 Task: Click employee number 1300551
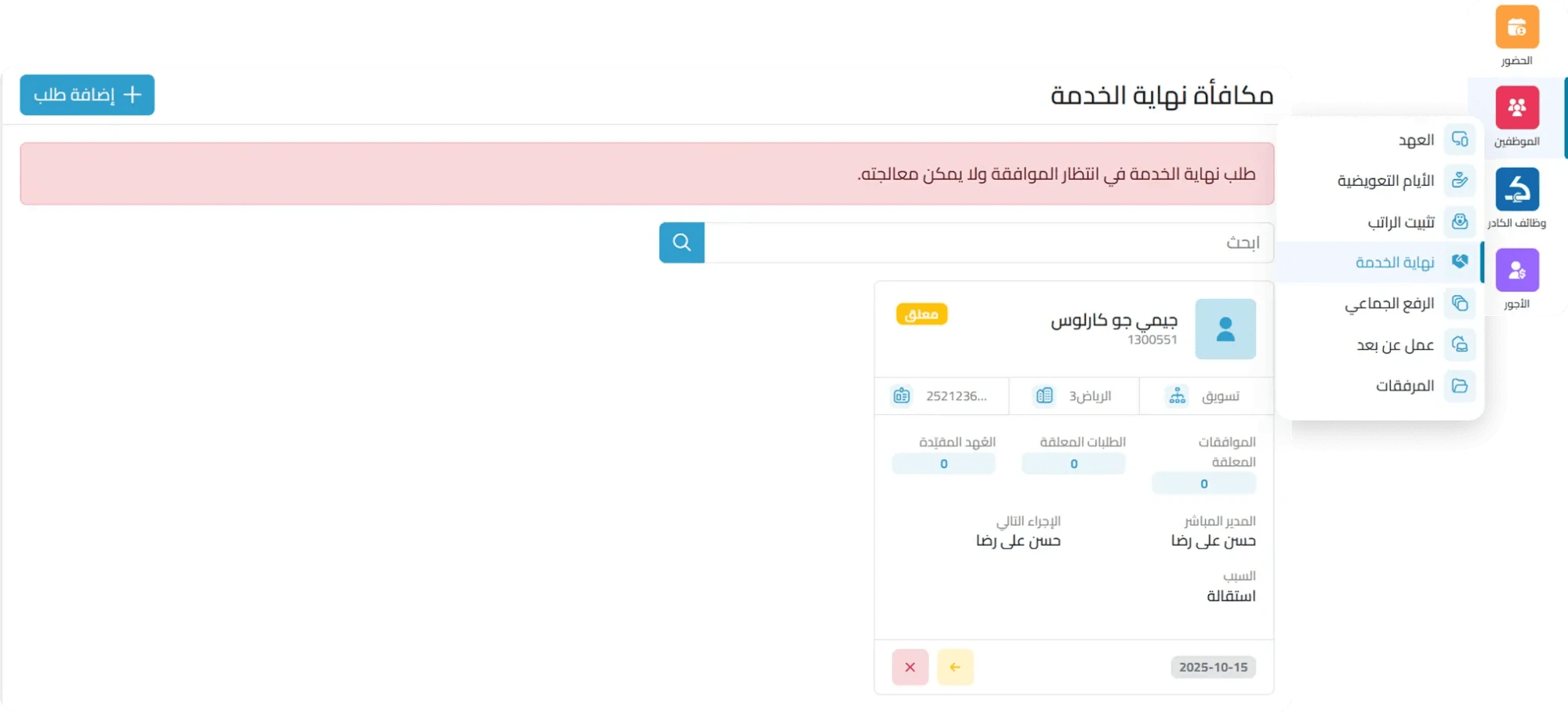(x=1152, y=340)
